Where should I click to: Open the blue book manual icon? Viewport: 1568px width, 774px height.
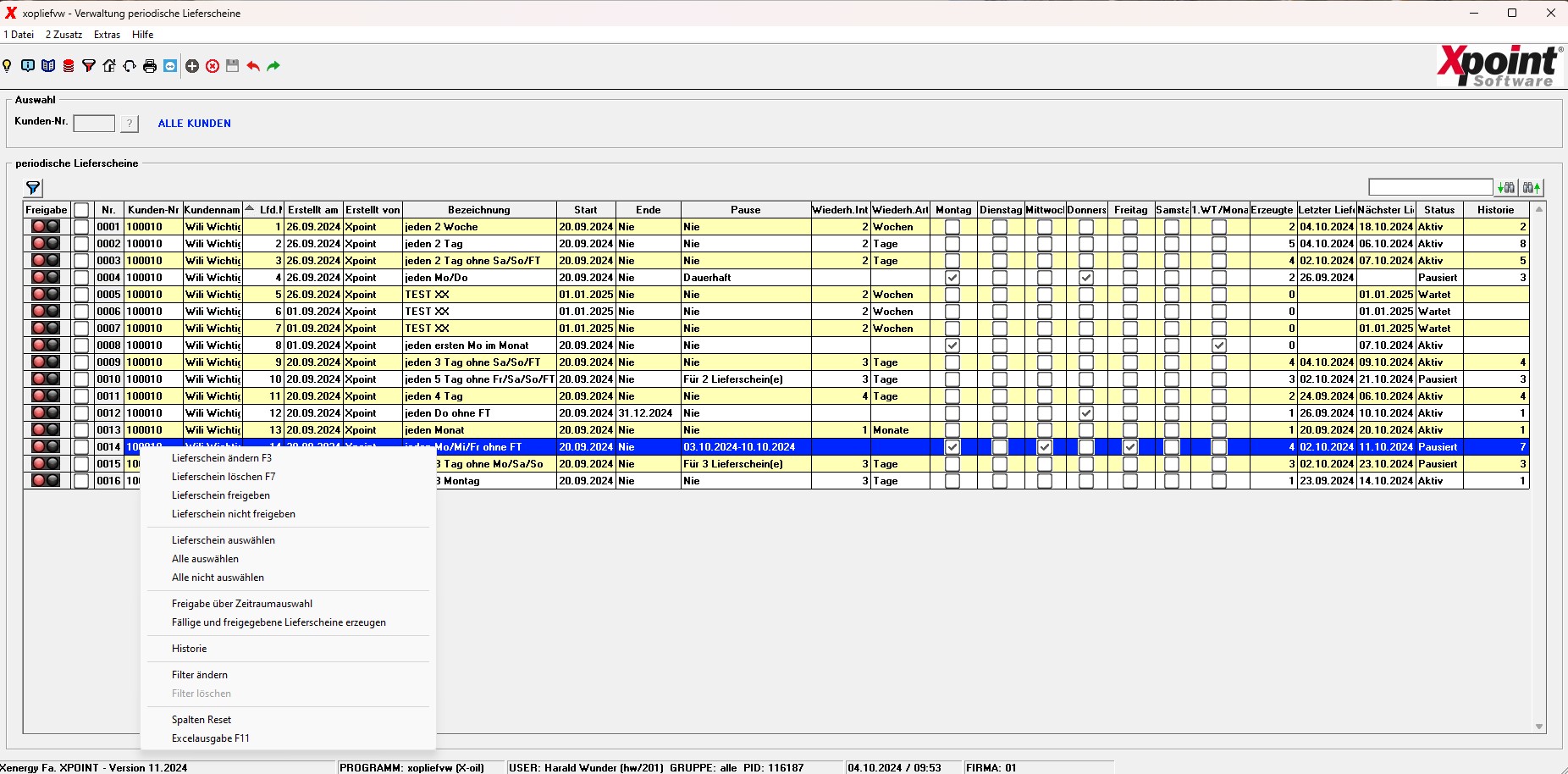pyautogui.click(x=48, y=66)
